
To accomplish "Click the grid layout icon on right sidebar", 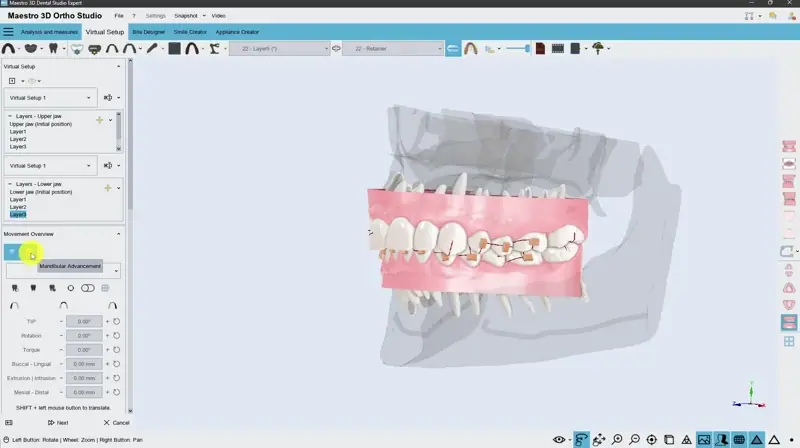I will point(789,341).
